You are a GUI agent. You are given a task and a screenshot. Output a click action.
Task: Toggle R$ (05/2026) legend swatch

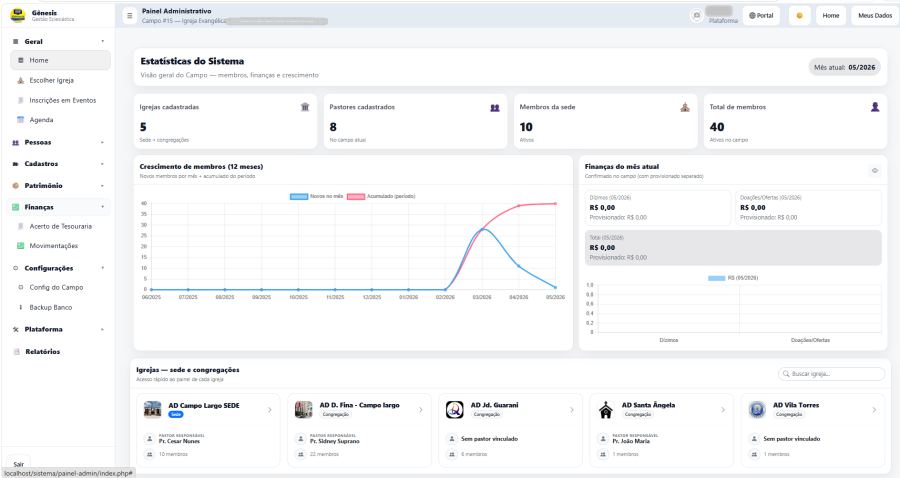coord(716,278)
